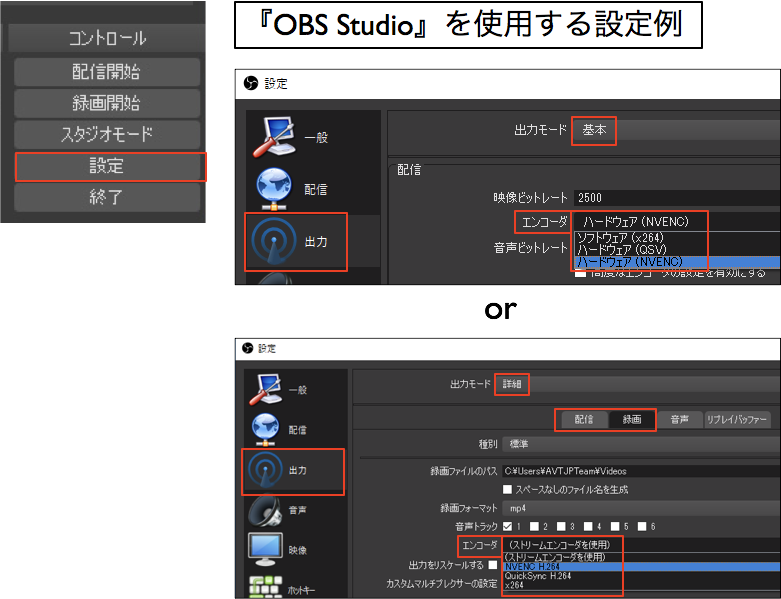The height and width of the screenshot is (599, 781).
Task: Open the 映像 monitor icon in the lower settings window
Action: click(265, 549)
